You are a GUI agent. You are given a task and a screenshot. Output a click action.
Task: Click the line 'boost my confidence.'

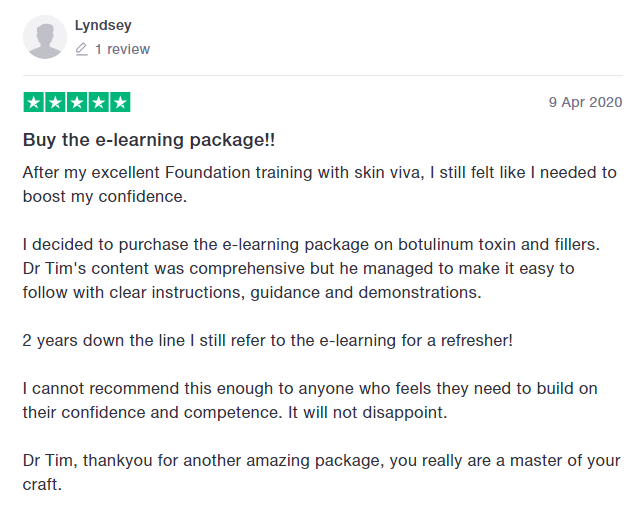click(x=105, y=197)
